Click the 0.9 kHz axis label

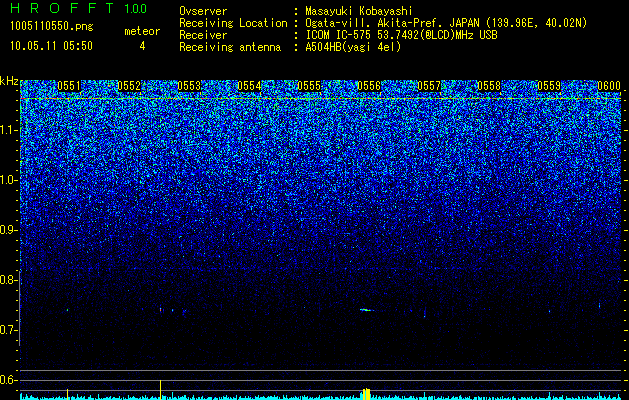click(8, 230)
